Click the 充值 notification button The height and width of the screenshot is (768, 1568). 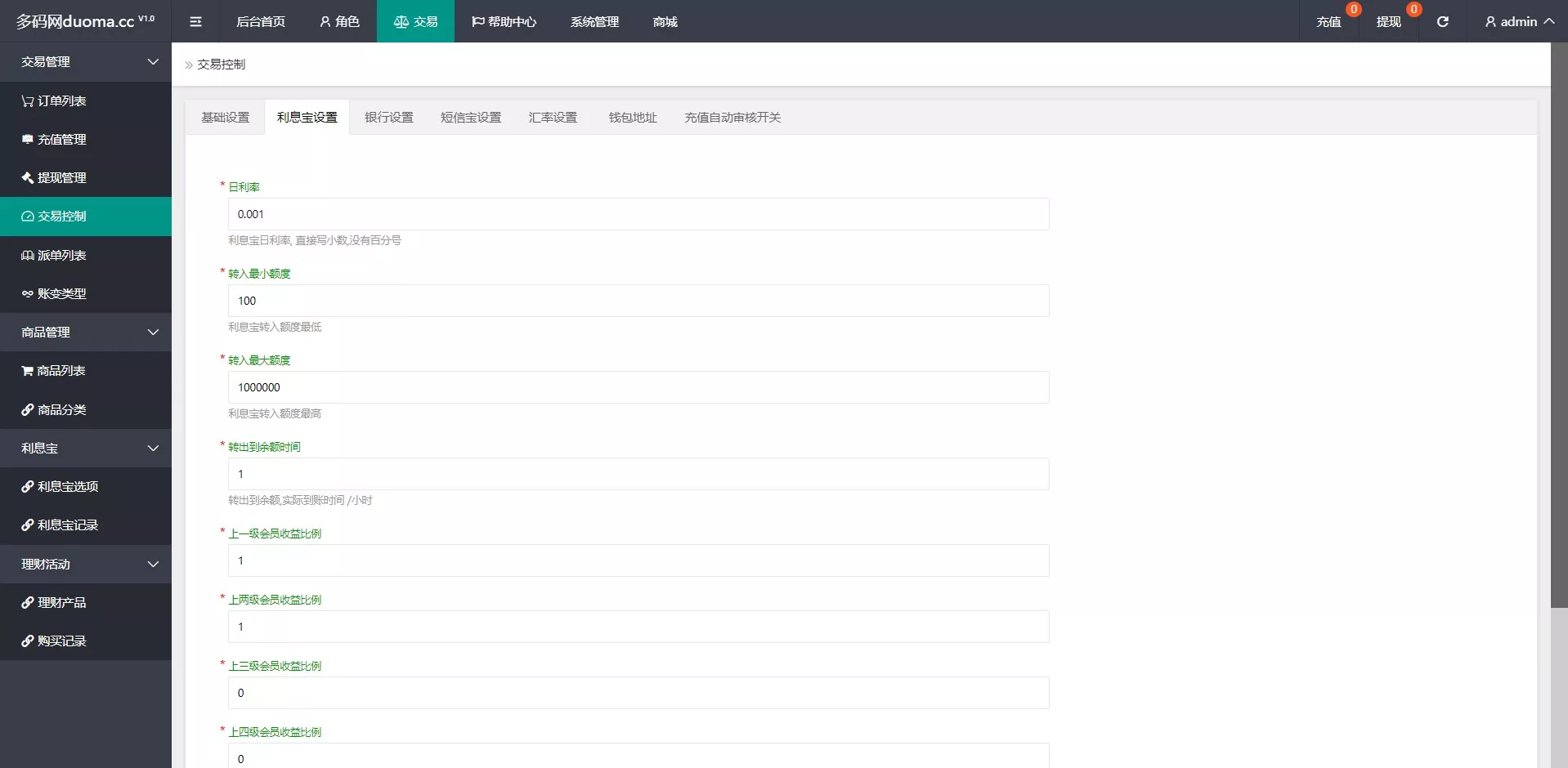tap(1328, 22)
